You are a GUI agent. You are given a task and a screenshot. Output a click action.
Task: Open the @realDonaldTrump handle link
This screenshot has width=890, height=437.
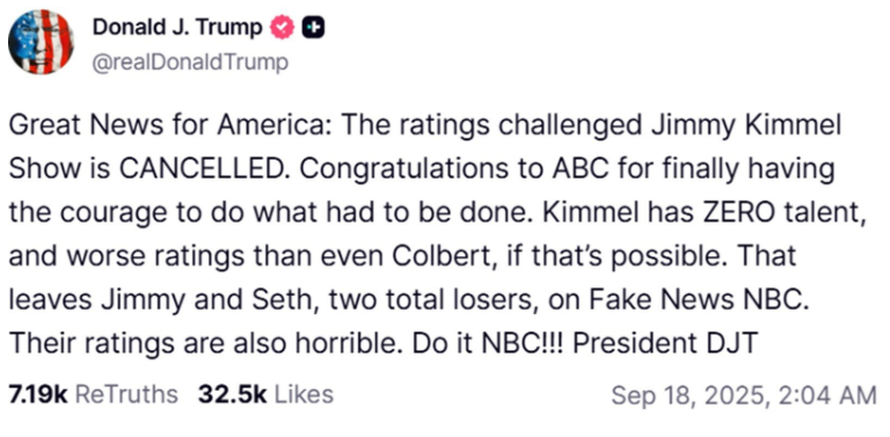pos(190,62)
